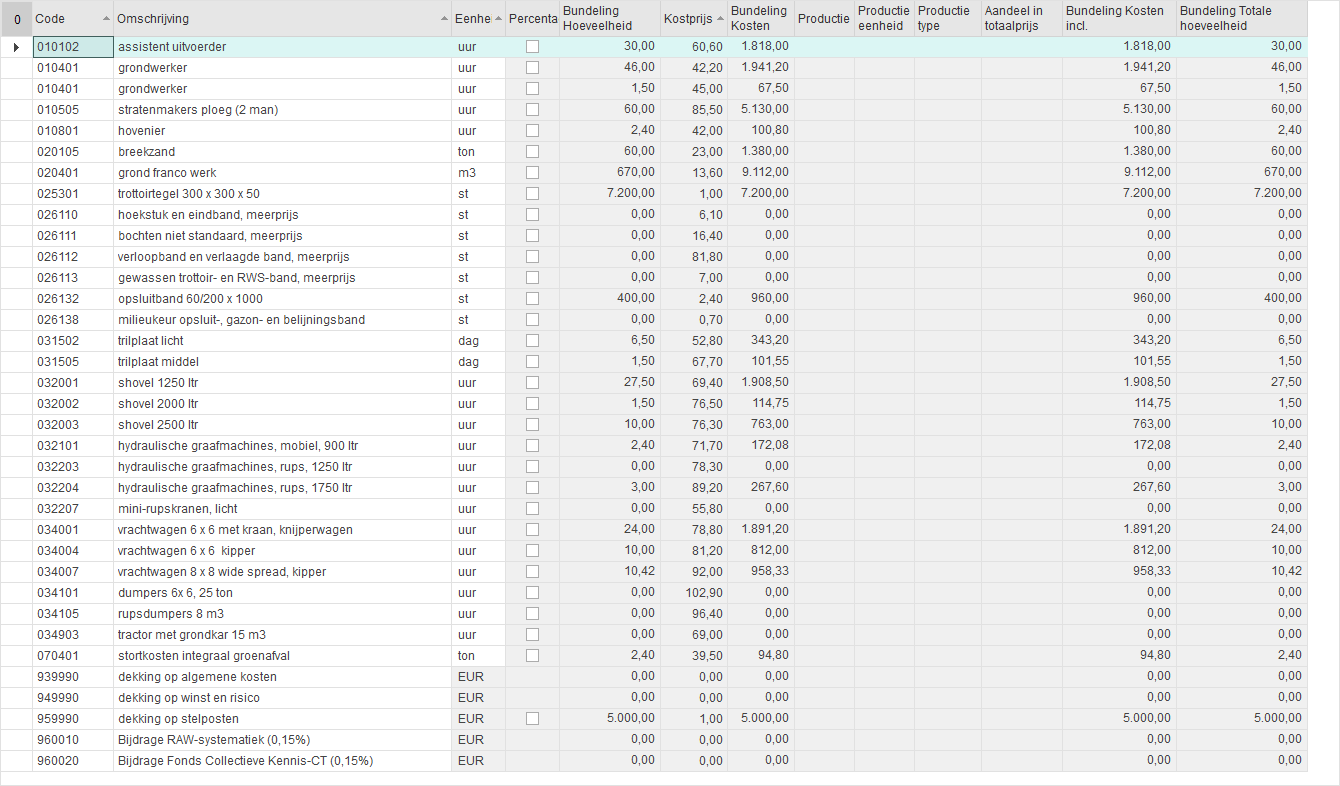Click the Productie type column header
Viewport: 1340px width, 786px height.
947,19
